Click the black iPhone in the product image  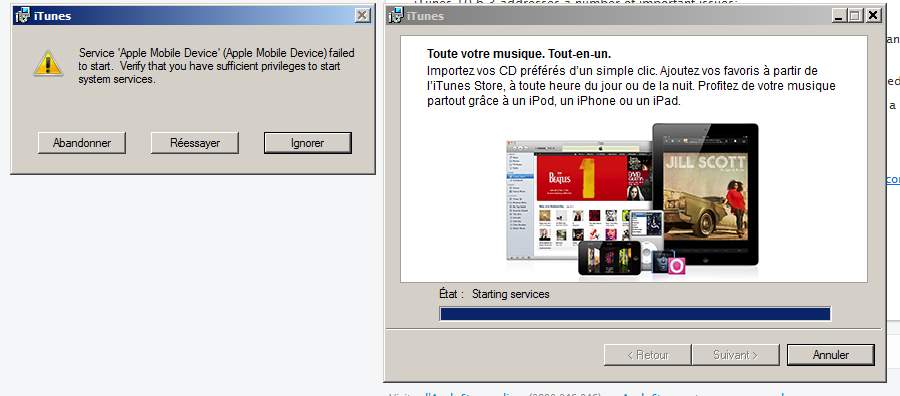[609, 258]
